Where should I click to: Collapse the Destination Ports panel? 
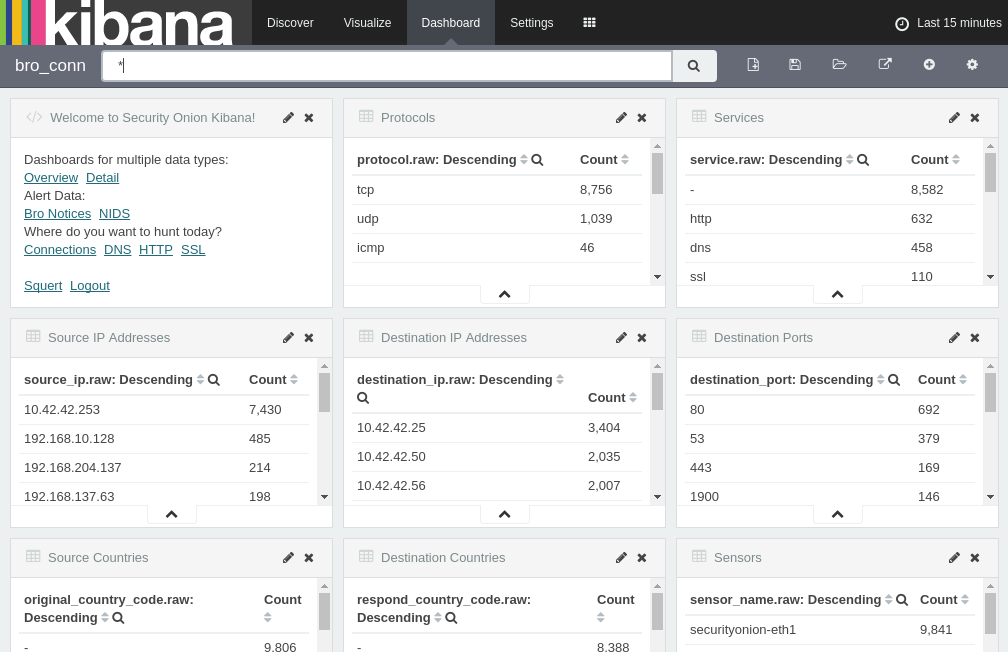[x=837, y=513]
